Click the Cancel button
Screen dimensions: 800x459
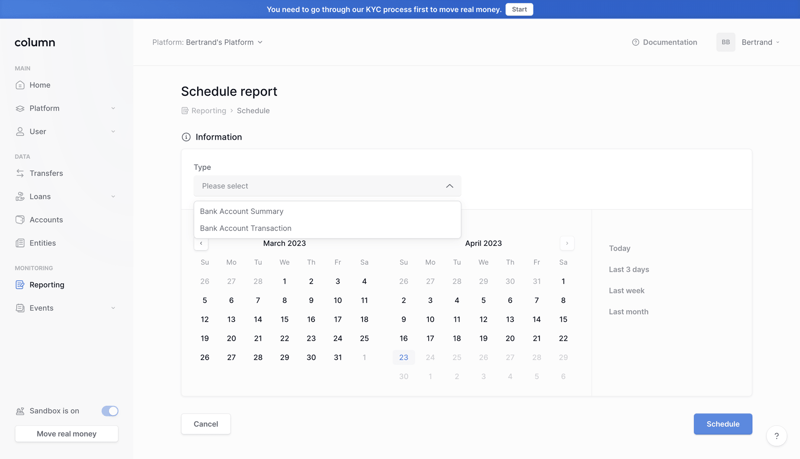pos(206,424)
